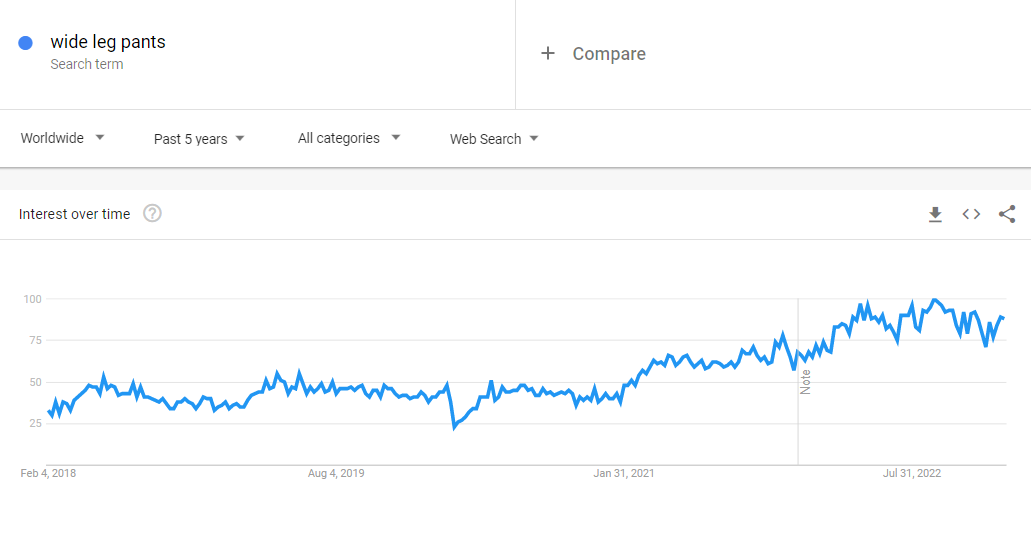Download the interest over time CSV

pyautogui.click(x=935, y=214)
